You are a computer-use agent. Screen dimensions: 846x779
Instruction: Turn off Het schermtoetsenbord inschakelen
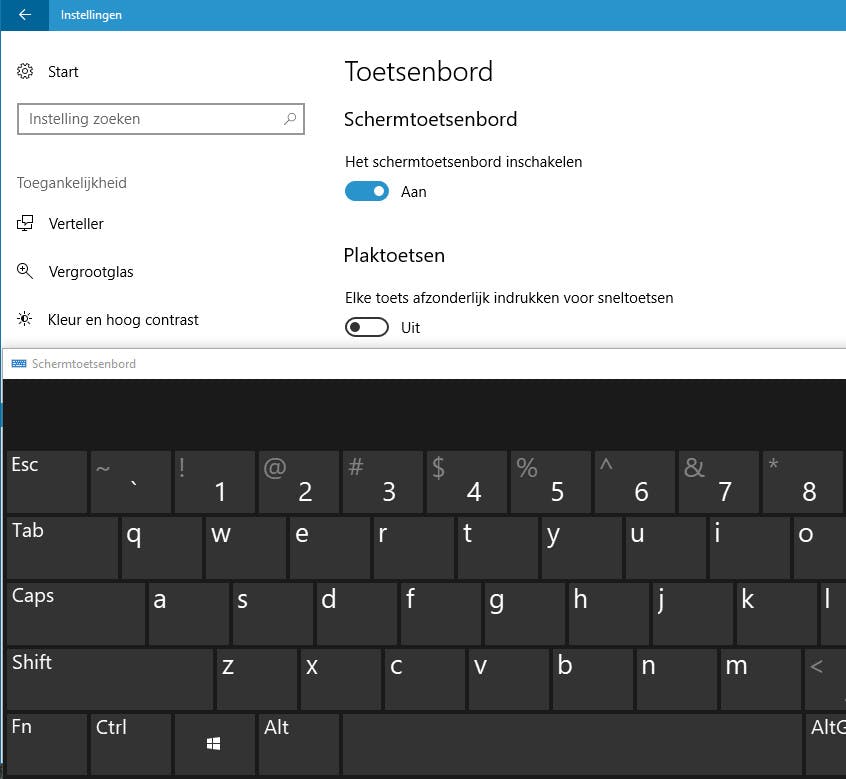pos(367,191)
